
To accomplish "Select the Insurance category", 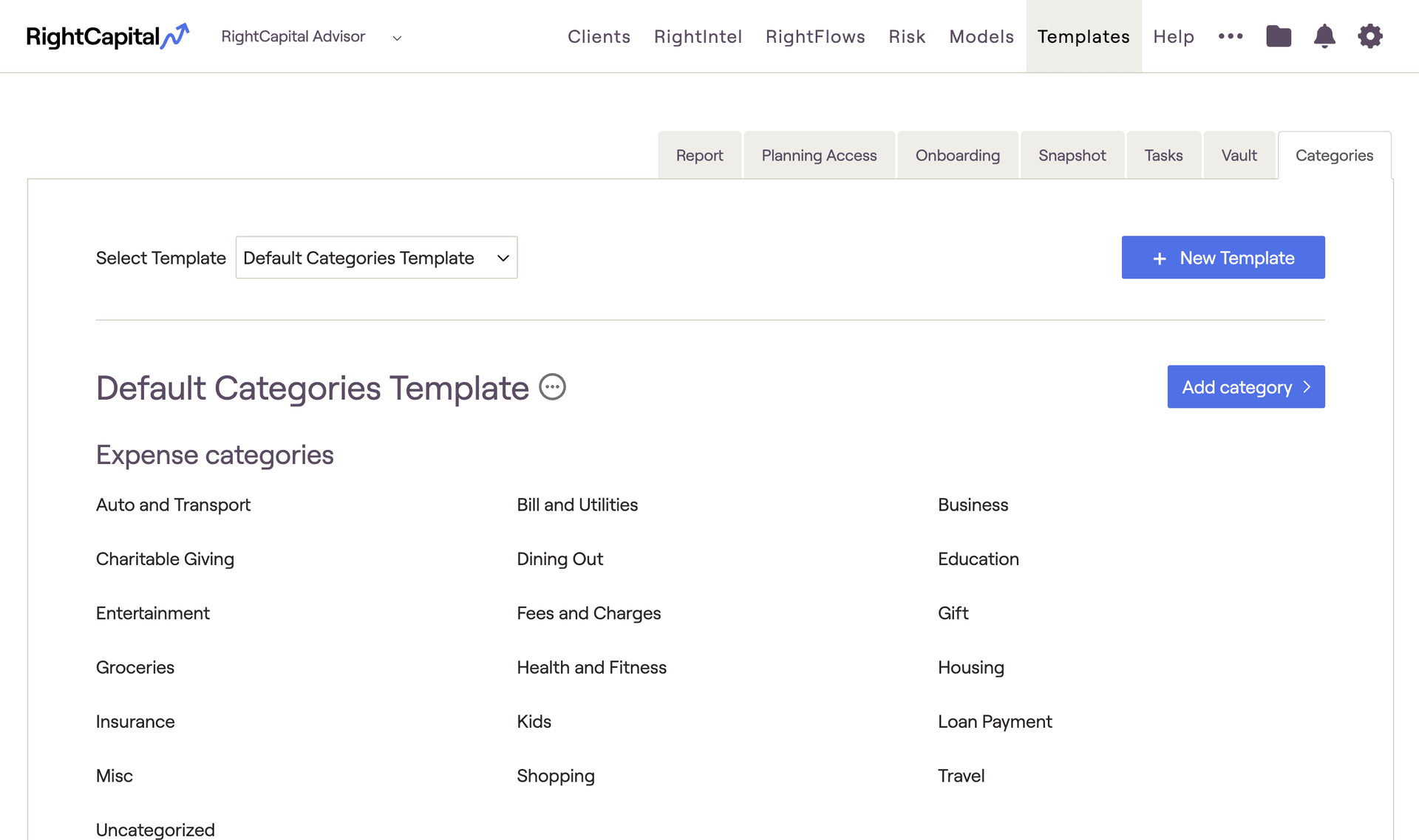I will point(135,722).
